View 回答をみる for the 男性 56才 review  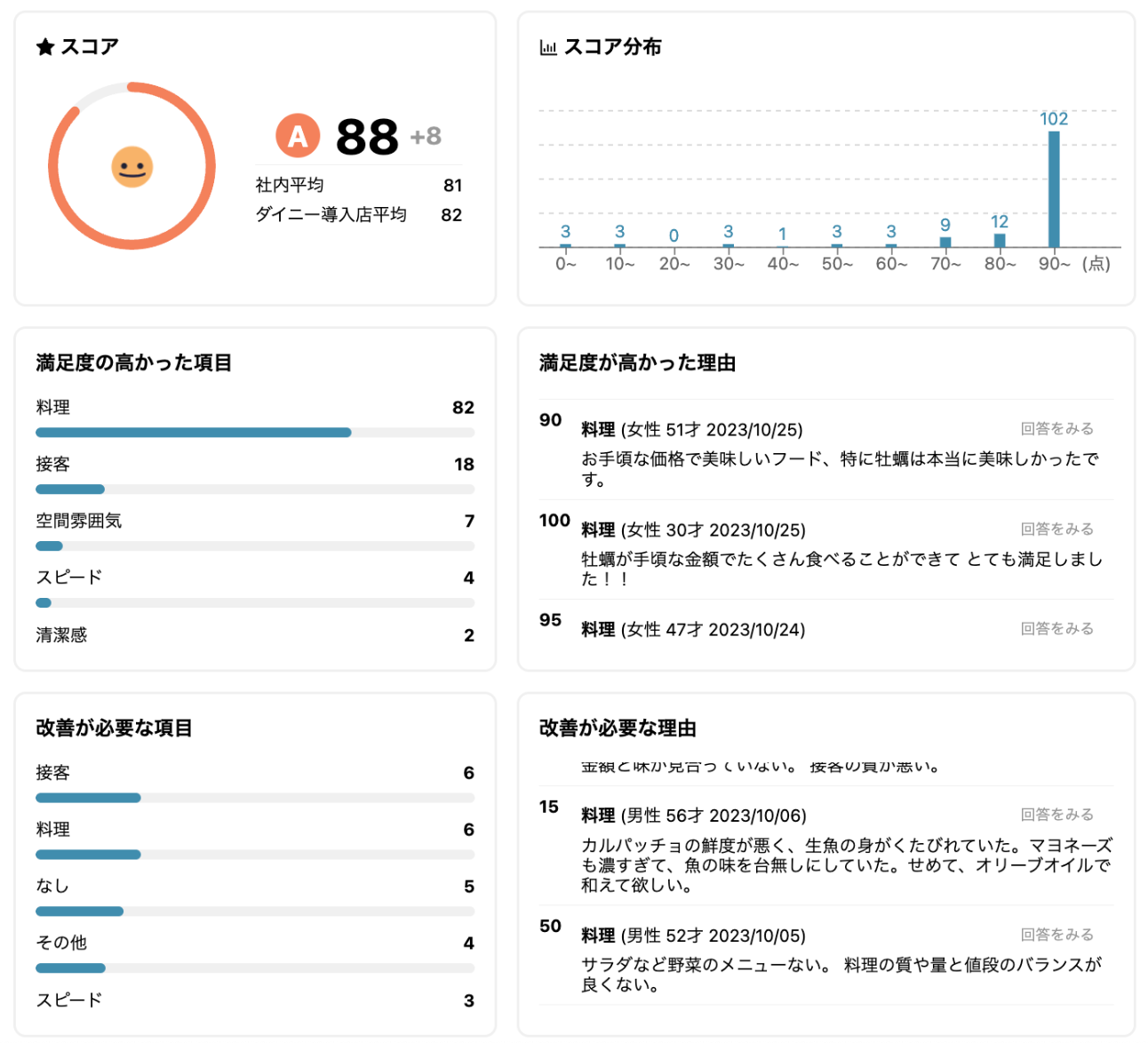pos(1056,814)
